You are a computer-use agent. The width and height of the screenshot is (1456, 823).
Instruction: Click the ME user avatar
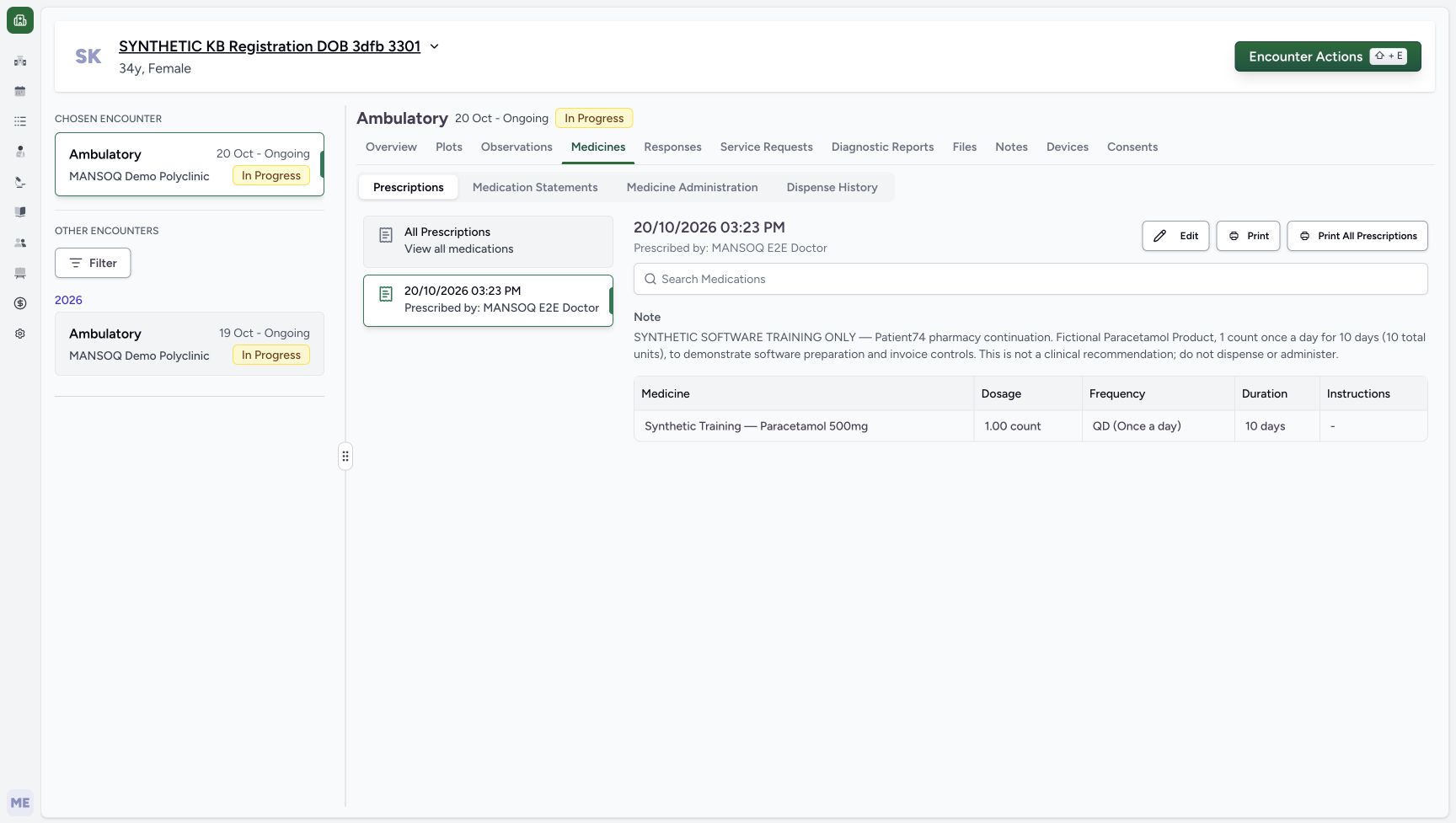click(x=20, y=803)
